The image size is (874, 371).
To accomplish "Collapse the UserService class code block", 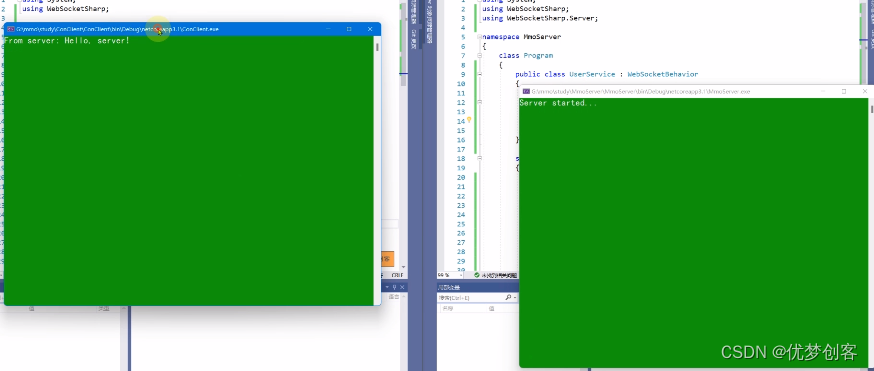I will click(x=479, y=74).
